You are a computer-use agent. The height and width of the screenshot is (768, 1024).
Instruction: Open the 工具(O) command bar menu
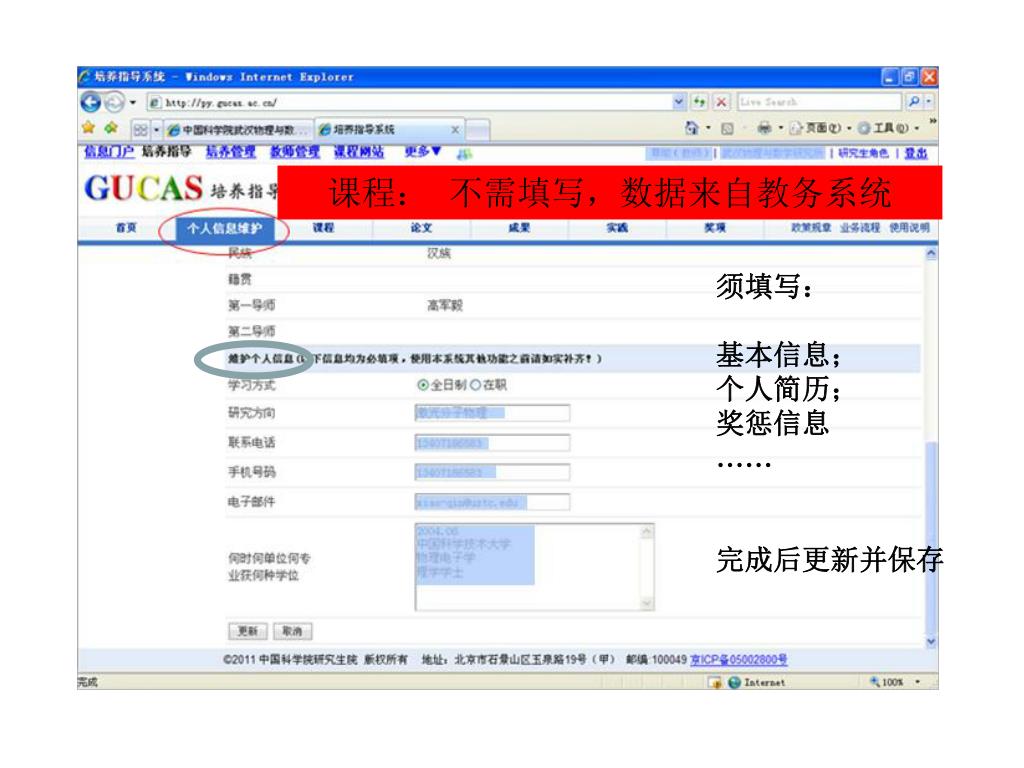888,128
